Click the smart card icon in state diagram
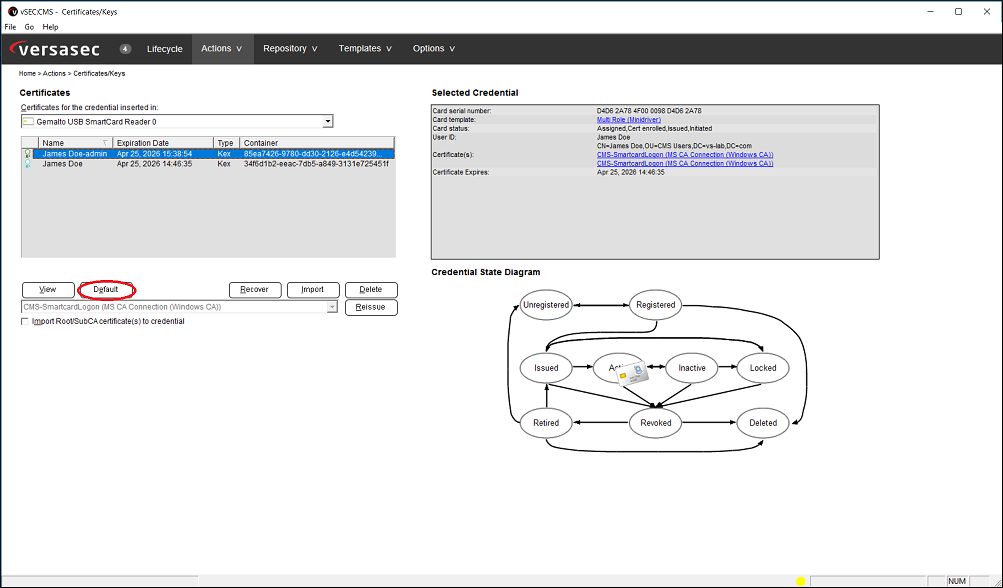 coord(633,373)
